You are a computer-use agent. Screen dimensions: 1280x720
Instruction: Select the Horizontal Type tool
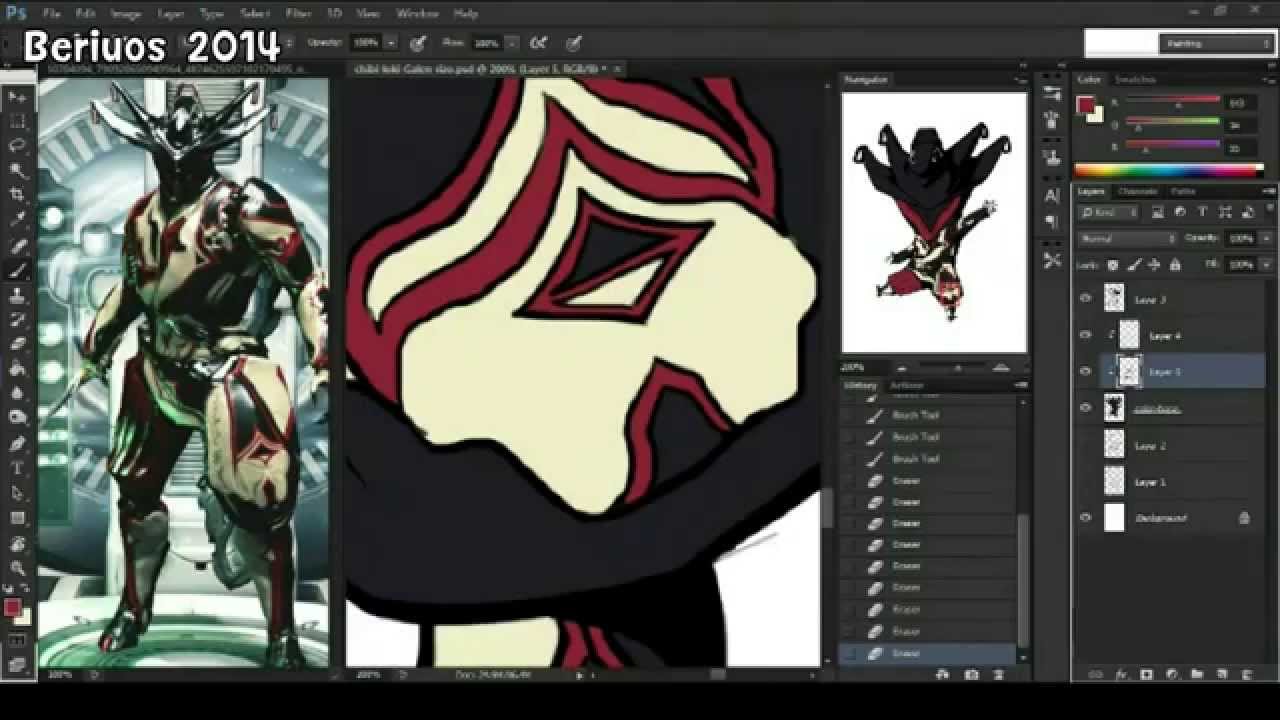(x=18, y=468)
